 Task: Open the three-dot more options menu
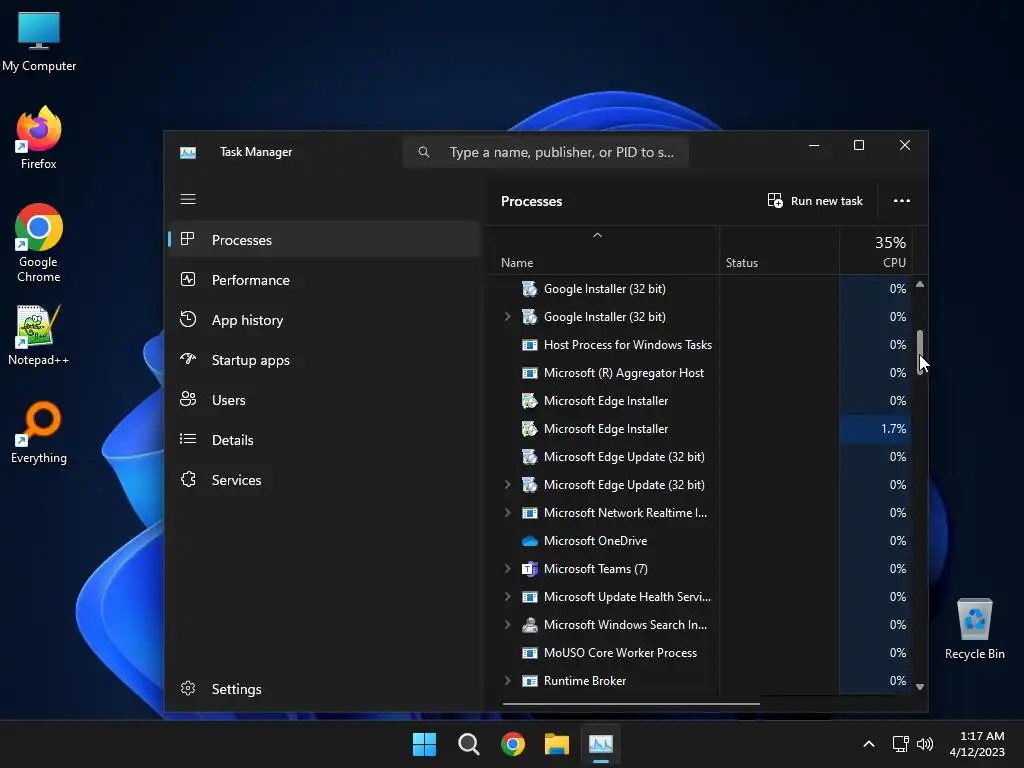pos(901,200)
